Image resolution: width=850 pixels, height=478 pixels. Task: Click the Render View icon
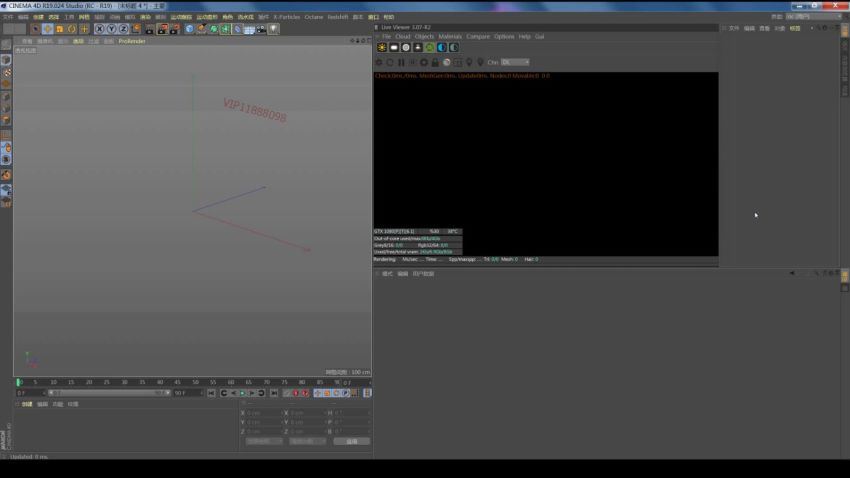click(149, 29)
